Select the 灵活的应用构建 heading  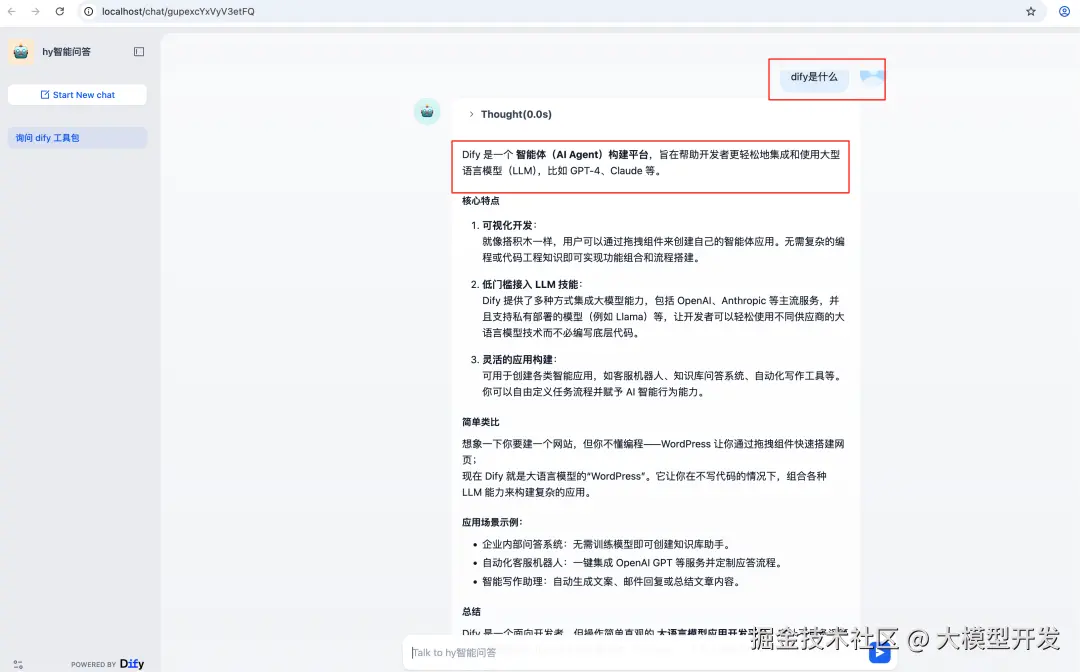coord(519,359)
